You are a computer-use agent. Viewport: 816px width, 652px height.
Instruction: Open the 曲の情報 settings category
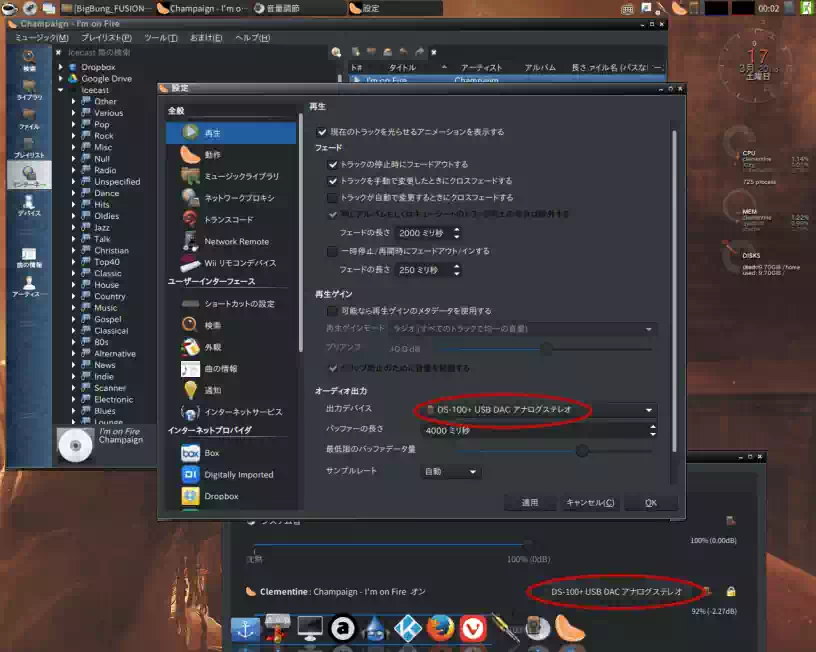click(x=231, y=368)
